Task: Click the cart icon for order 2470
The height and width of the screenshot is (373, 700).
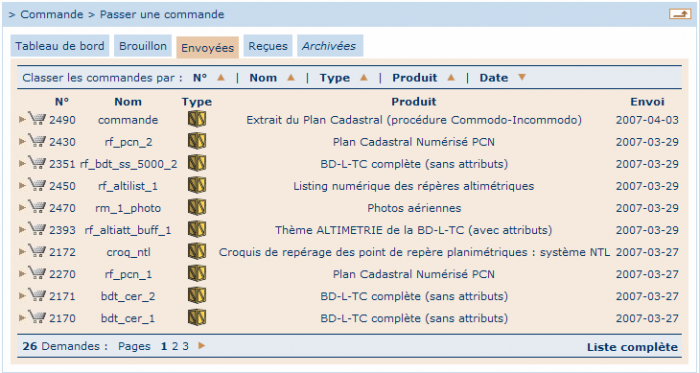Action: click(37, 207)
